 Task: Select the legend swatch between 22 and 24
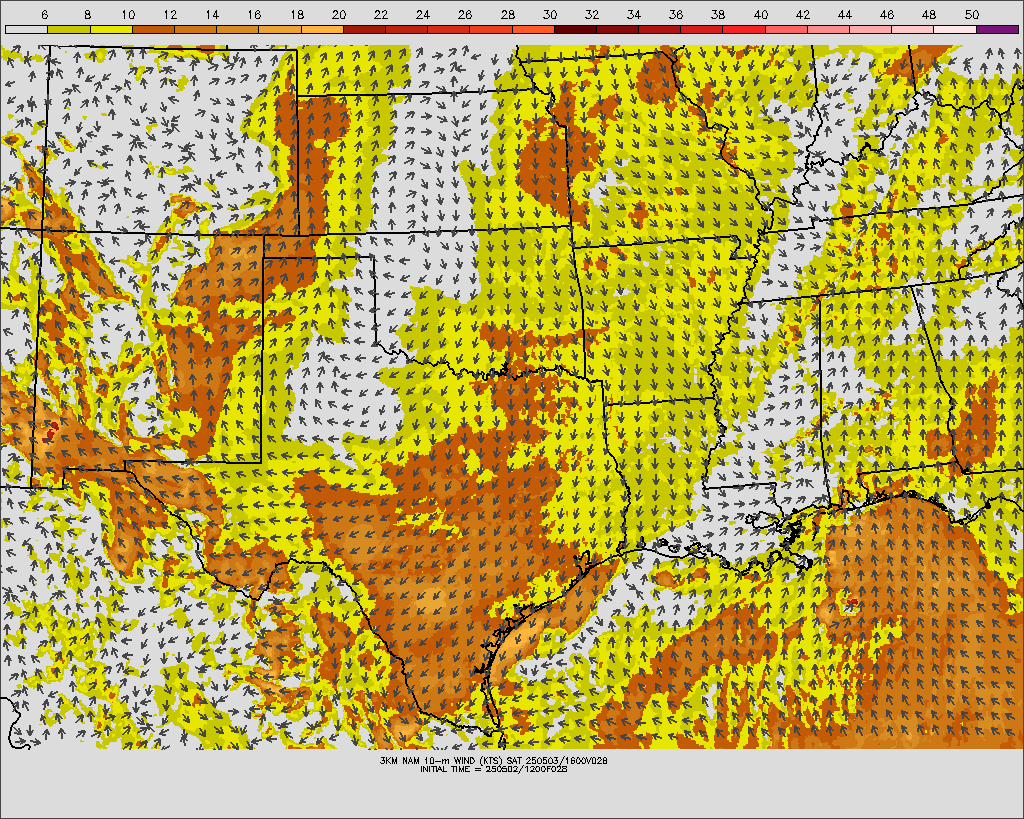[x=406, y=29]
